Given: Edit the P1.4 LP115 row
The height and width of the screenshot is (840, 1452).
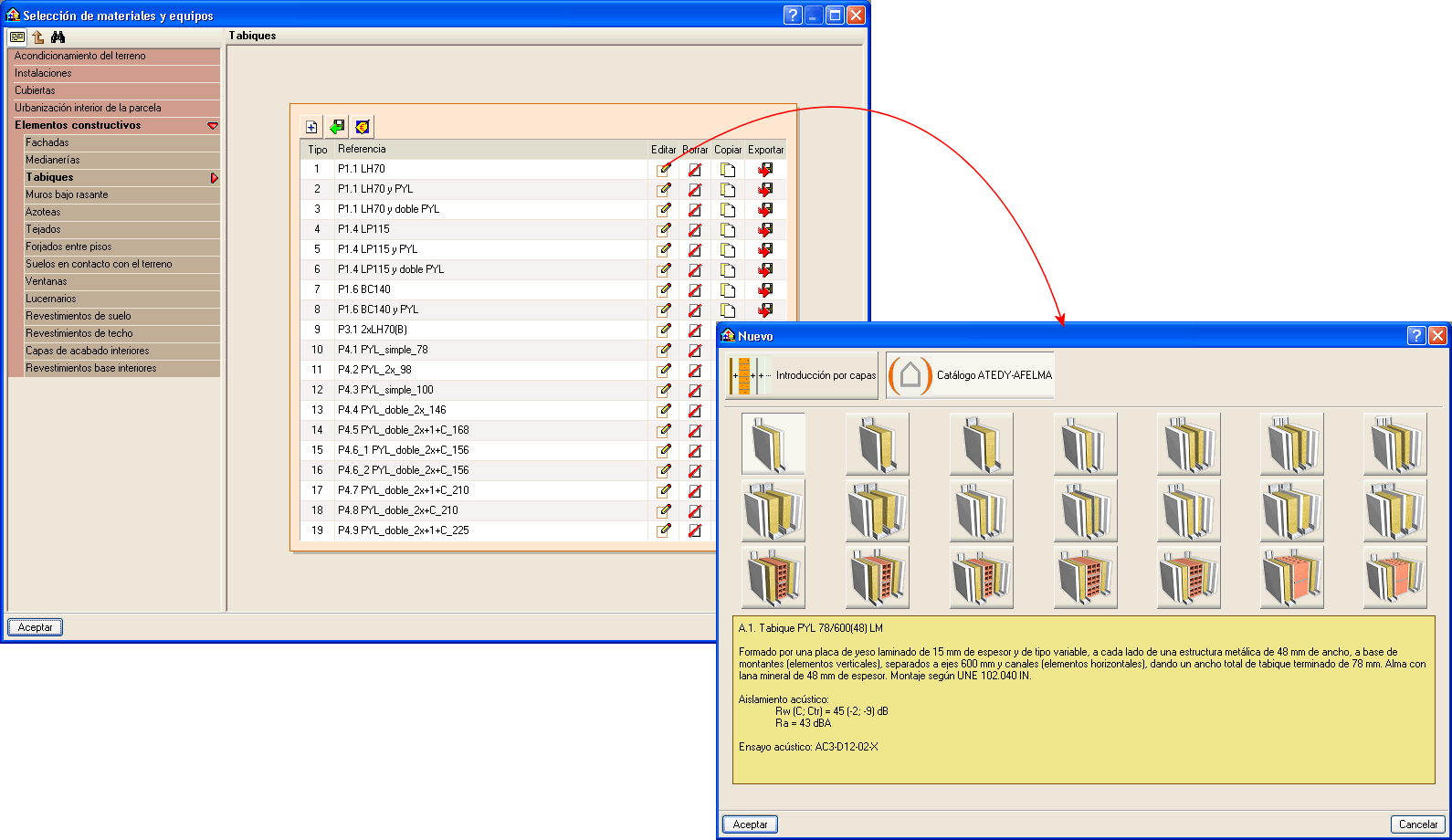Looking at the screenshot, I should (x=664, y=229).
